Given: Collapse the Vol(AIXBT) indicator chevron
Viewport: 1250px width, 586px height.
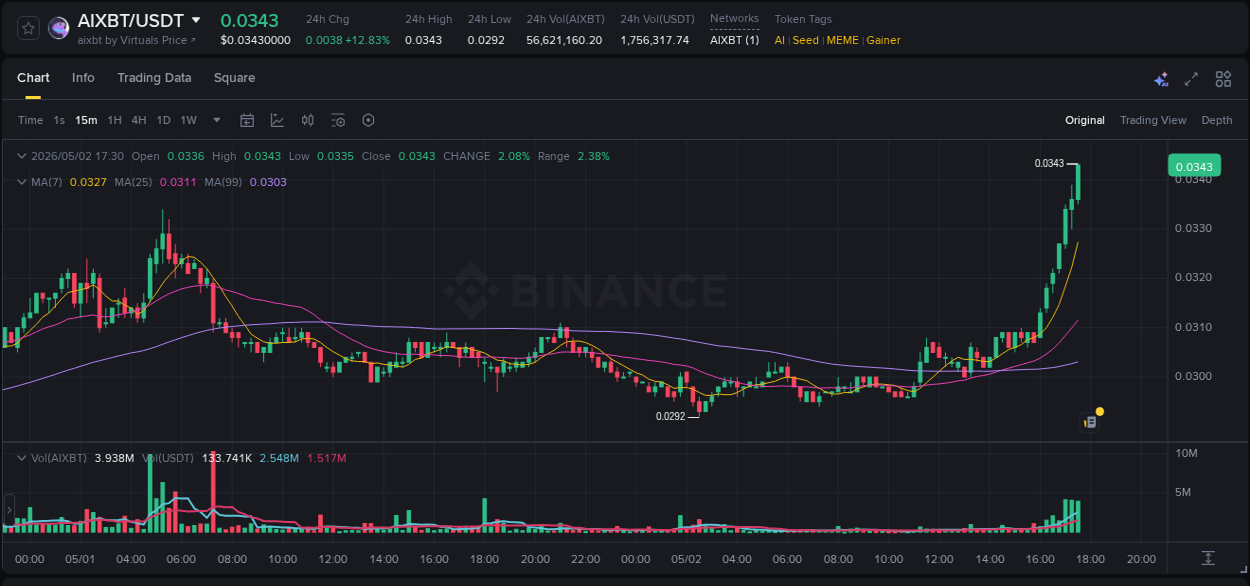Looking at the screenshot, I should [x=22, y=458].
